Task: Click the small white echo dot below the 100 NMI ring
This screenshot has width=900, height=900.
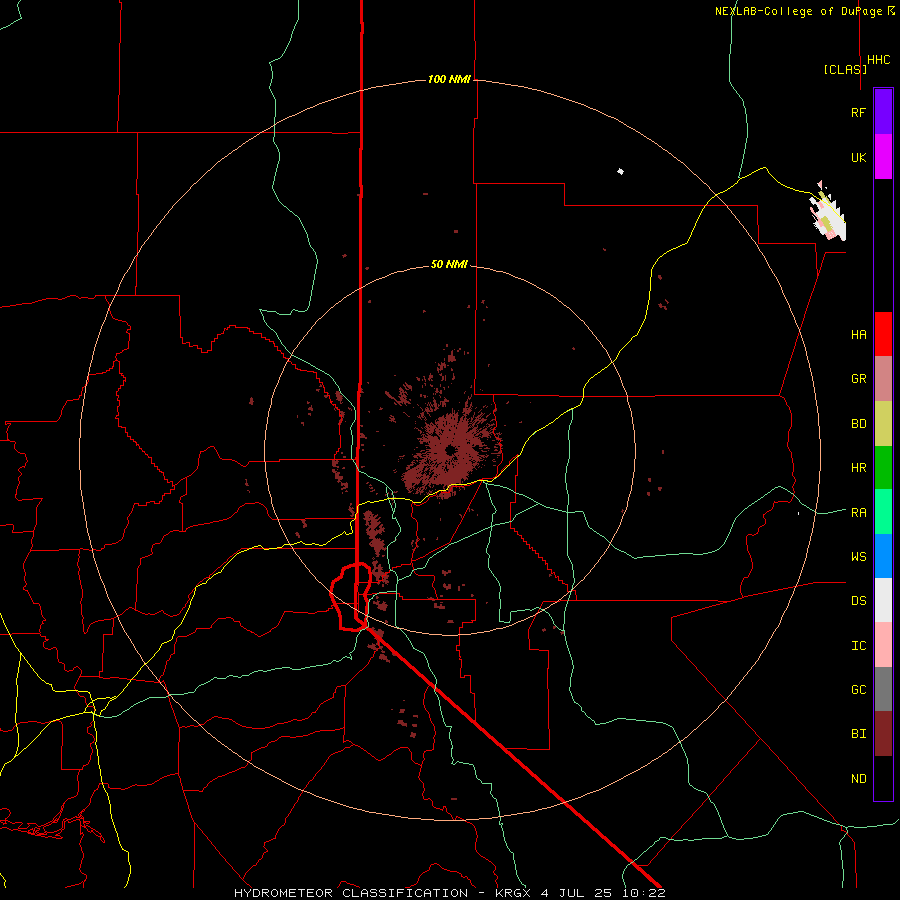Action: coord(620,171)
